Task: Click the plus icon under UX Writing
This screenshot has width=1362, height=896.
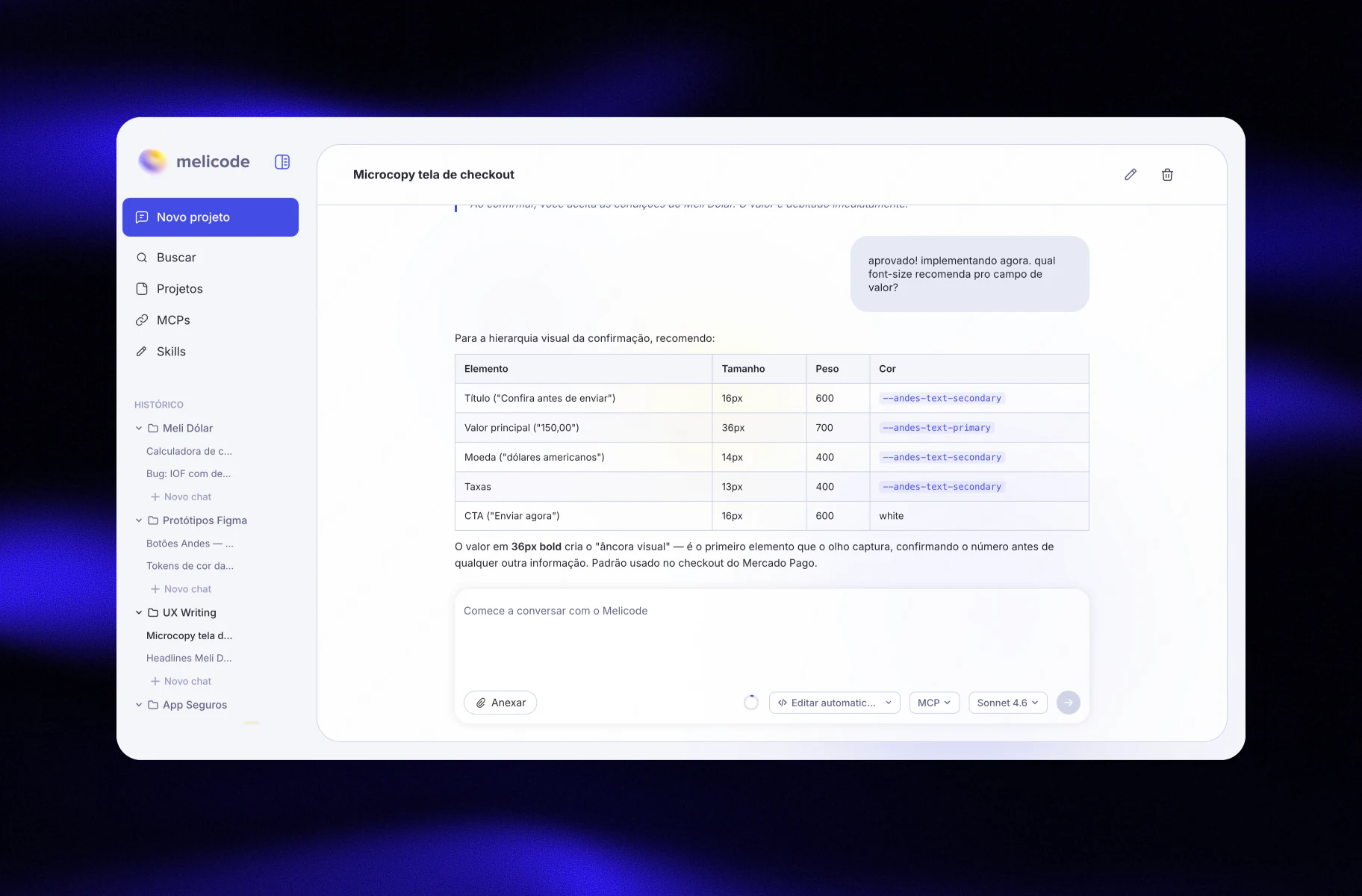Action: point(155,682)
